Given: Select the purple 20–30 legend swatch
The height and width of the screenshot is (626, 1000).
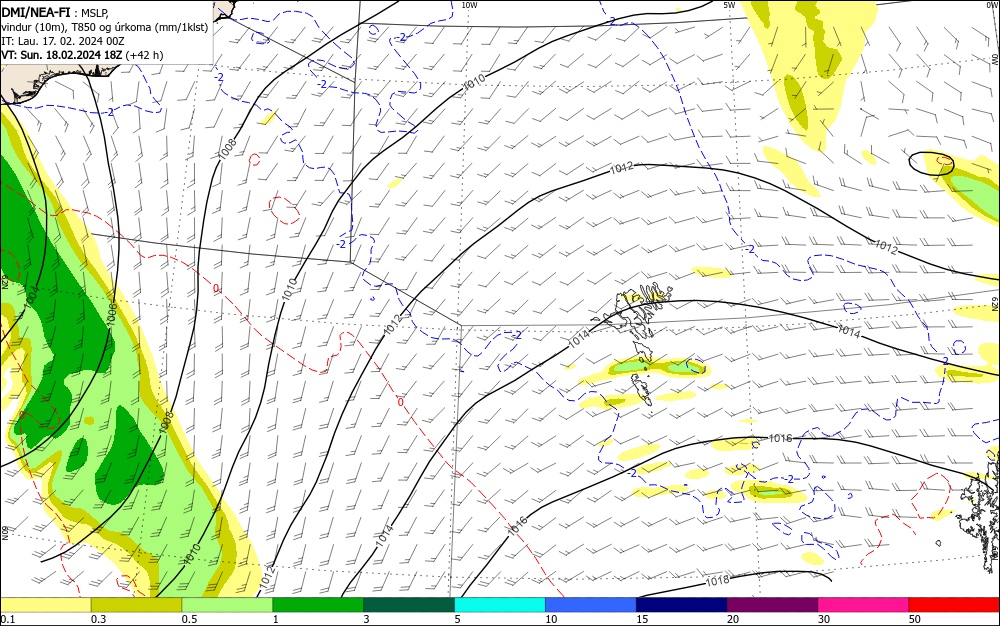Looking at the screenshot, I should point(772,605).
